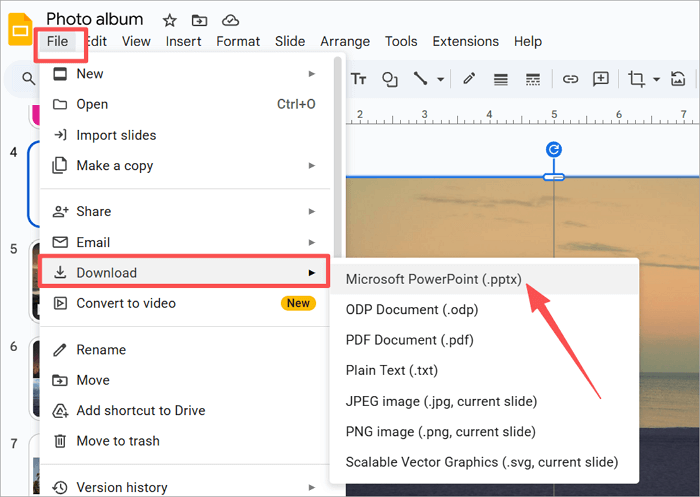Click the move-to-folder icon beside the title
The height and width of the screenshot is (497, 700).
[199, 20]
